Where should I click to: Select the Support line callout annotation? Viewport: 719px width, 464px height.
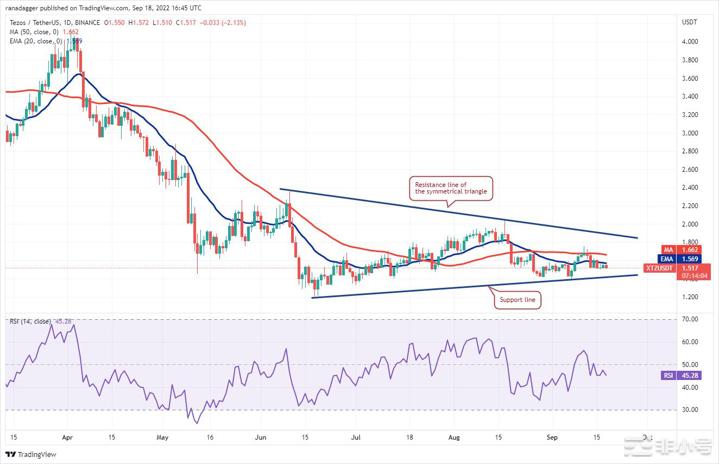514,297
